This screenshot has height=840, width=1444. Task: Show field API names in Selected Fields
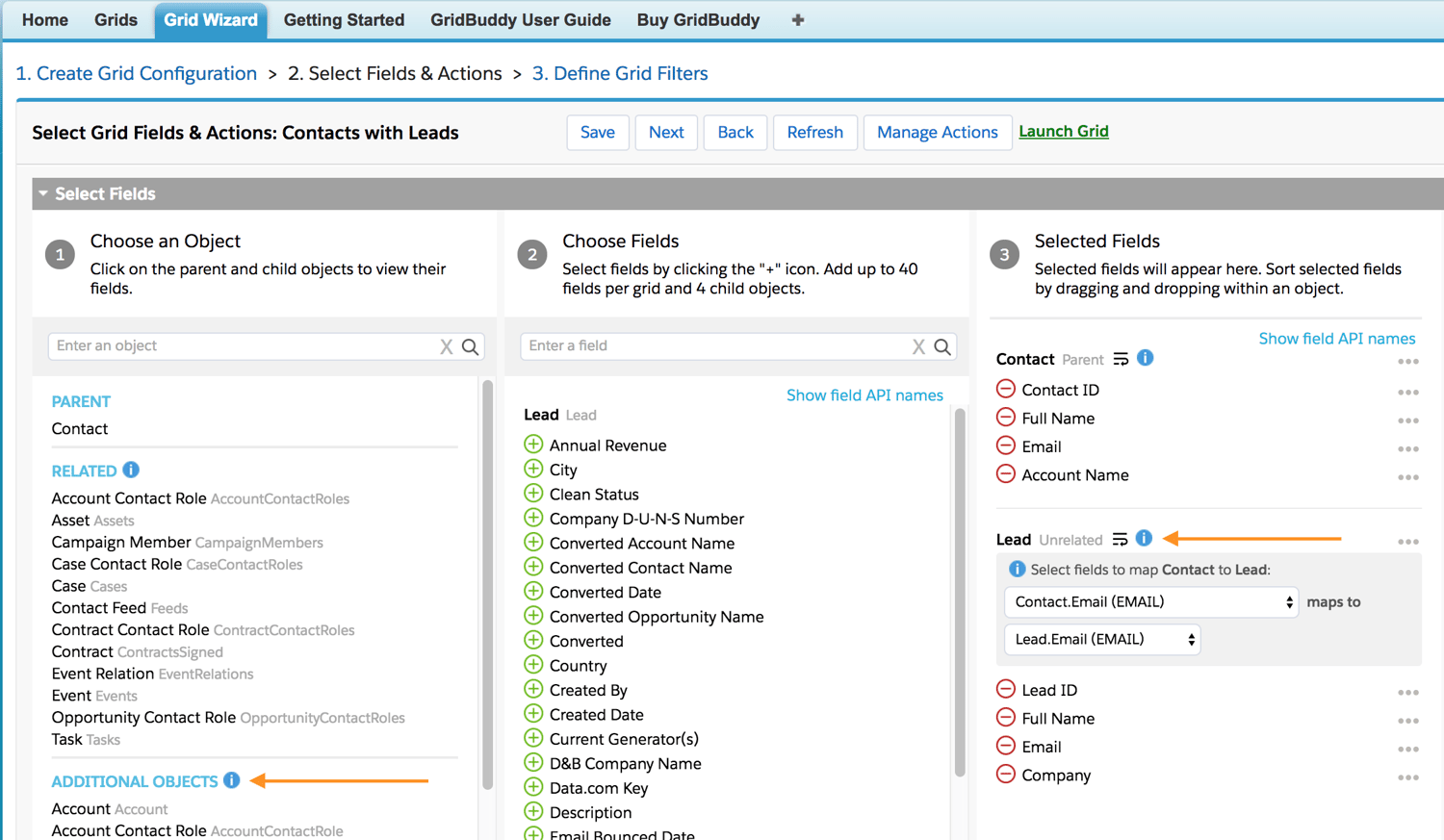coord(1337,339)
